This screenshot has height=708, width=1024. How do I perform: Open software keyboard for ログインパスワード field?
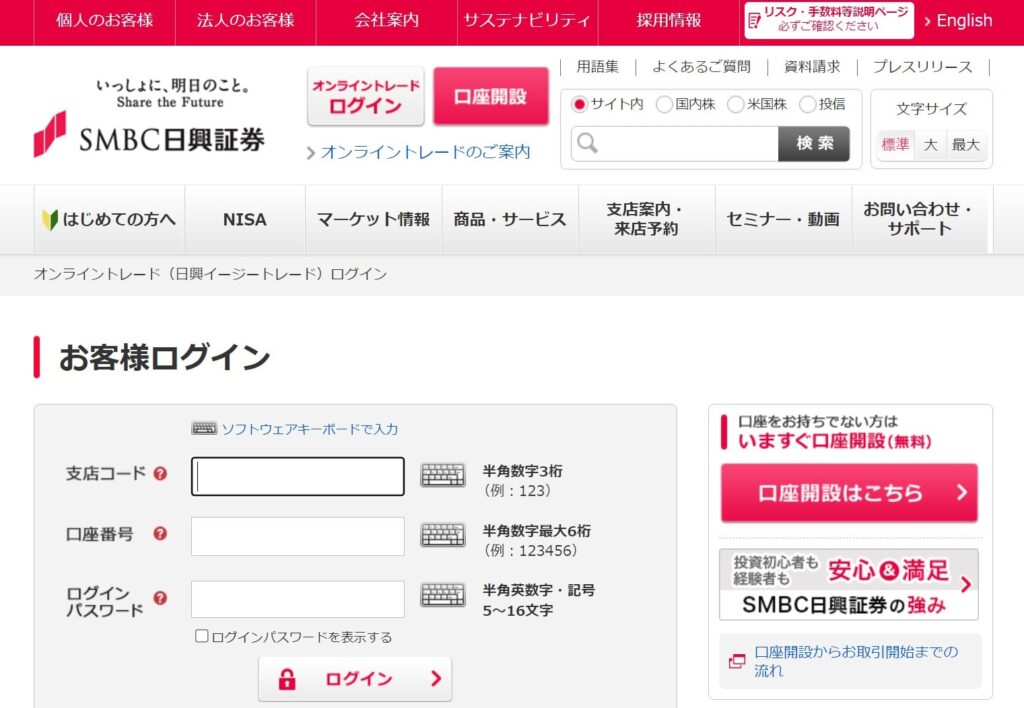(443, 595)
